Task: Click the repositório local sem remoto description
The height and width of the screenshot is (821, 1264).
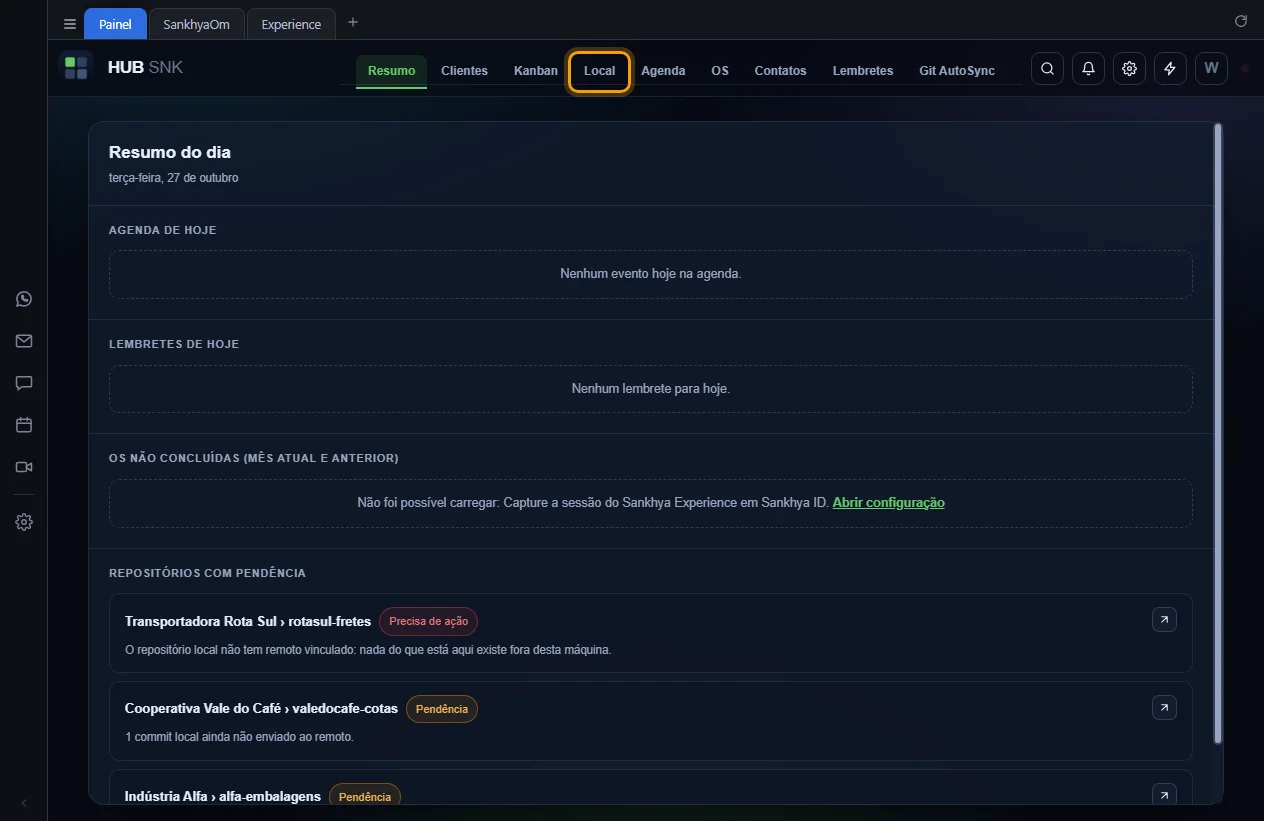Action: (368, 649)
